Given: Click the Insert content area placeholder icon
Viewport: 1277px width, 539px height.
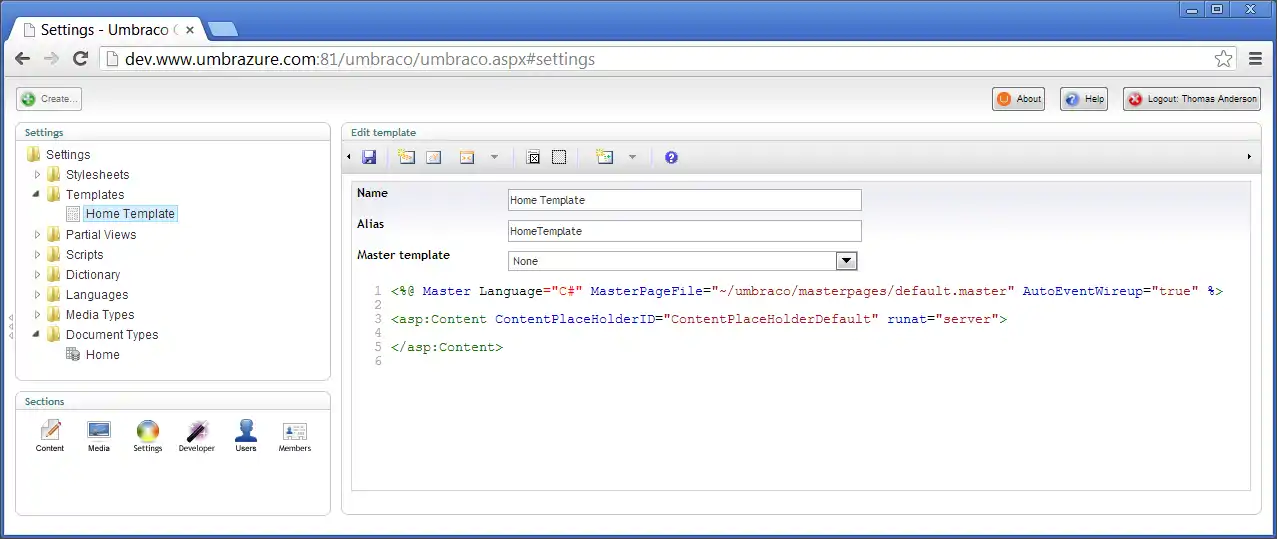Looking at the screenshot, I should click(x=533, y=157).
